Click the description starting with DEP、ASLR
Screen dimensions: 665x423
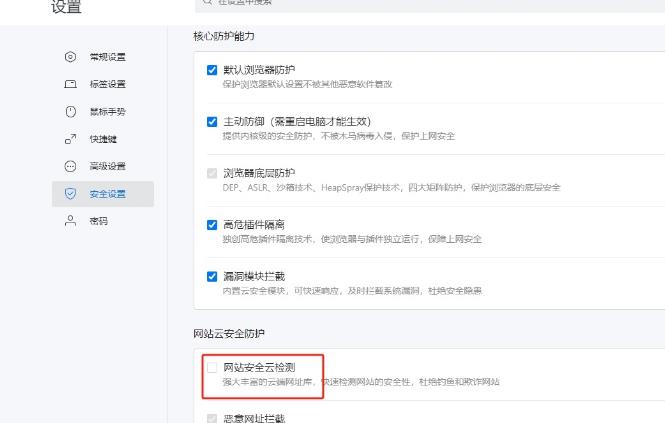(391, 188)
